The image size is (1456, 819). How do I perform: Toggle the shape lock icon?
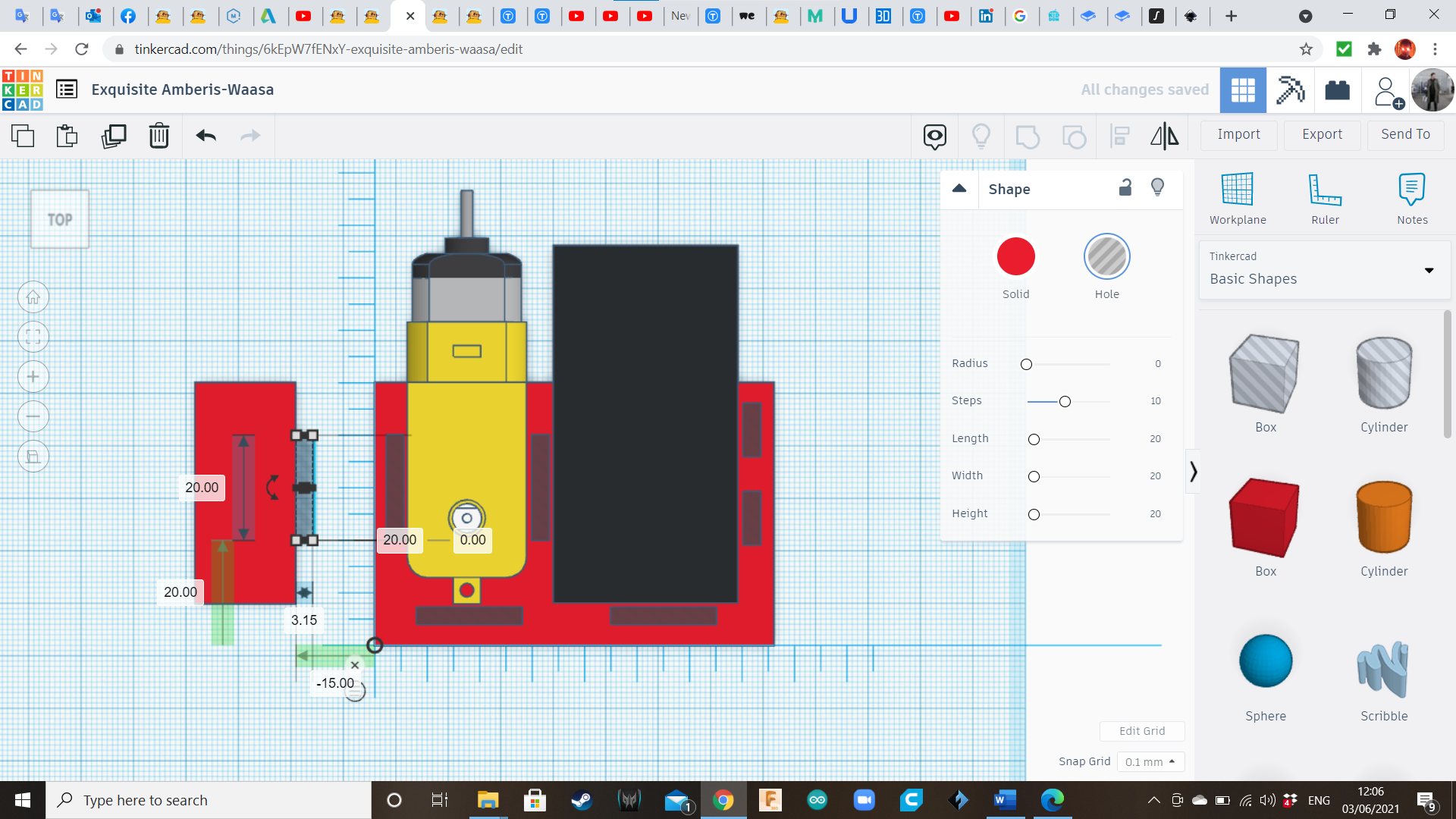tap(1125, 187)
